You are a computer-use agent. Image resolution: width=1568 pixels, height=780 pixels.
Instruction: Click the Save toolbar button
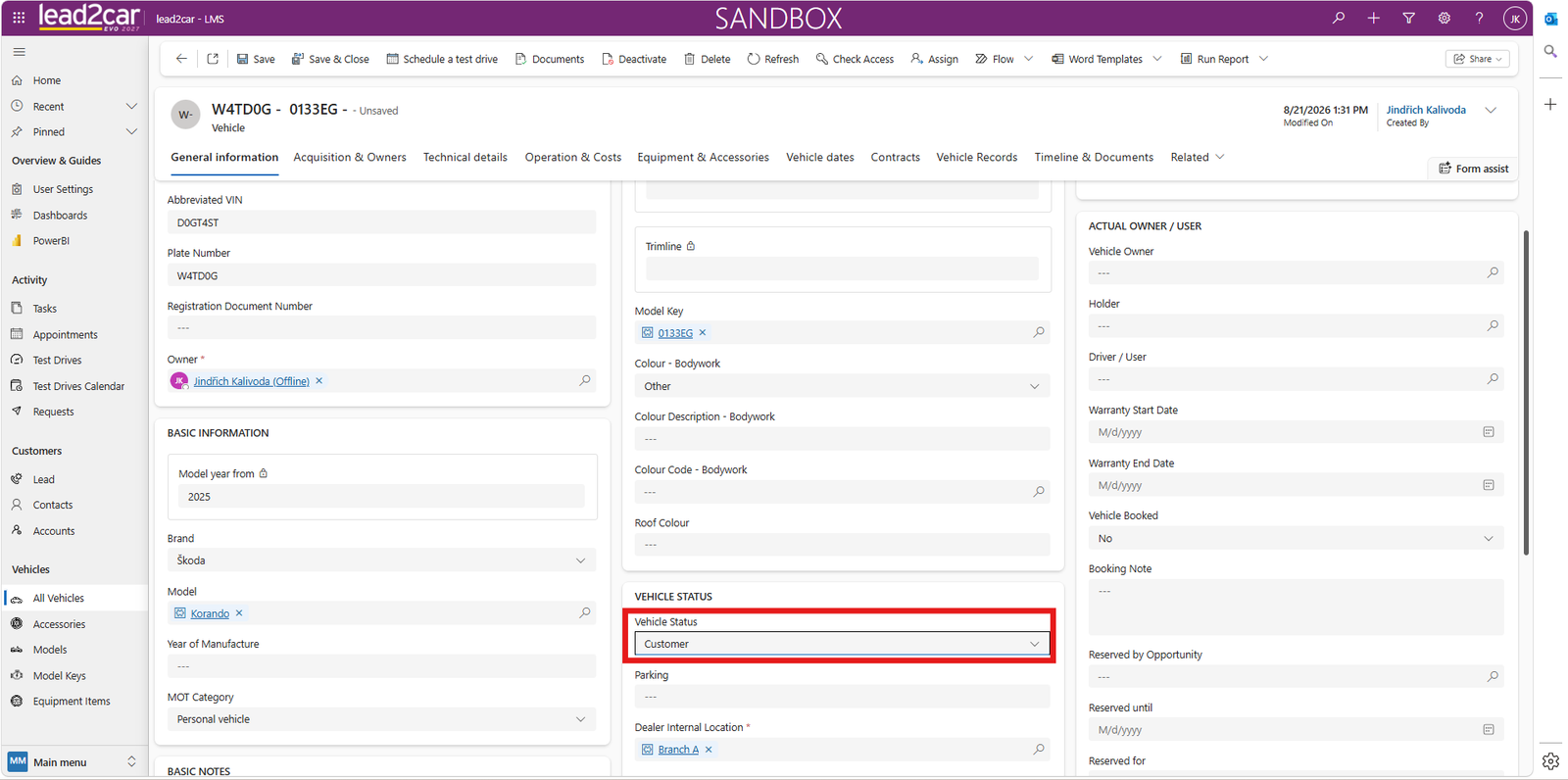256,59
